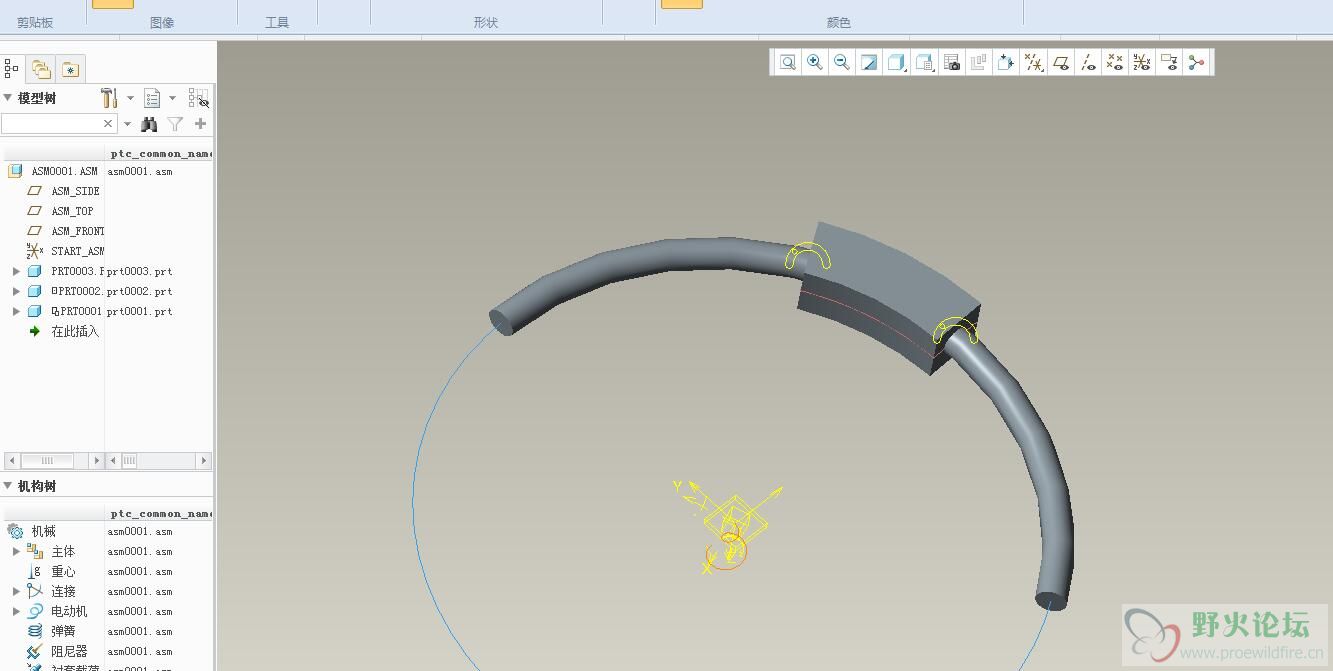Open the datum display filters dropdown
Screen dimensions: 1333x671
(1034, 62)
